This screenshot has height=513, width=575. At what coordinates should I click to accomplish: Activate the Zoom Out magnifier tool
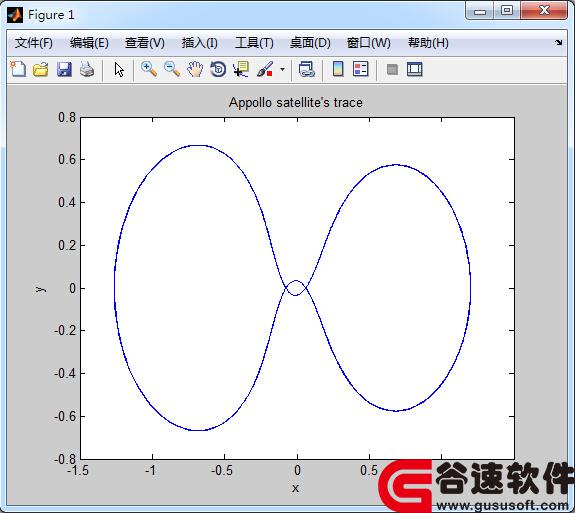point(172,69)
